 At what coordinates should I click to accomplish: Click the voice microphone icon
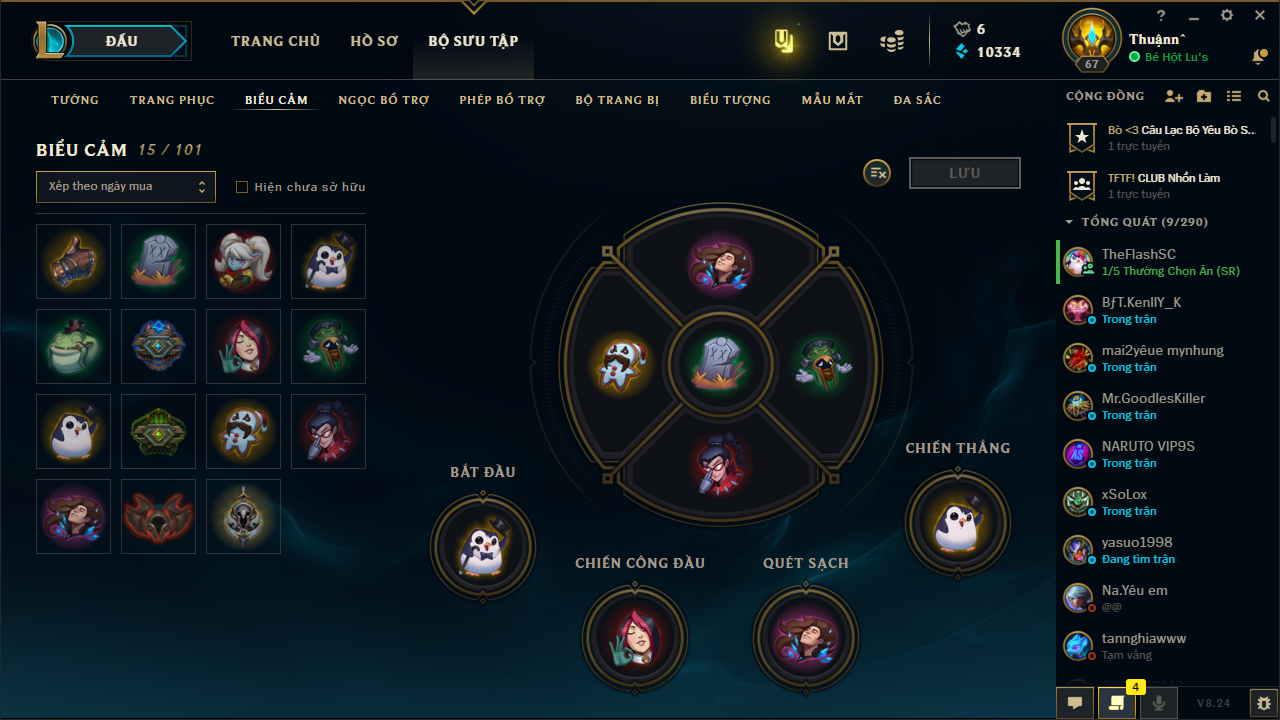(1159, 703)
